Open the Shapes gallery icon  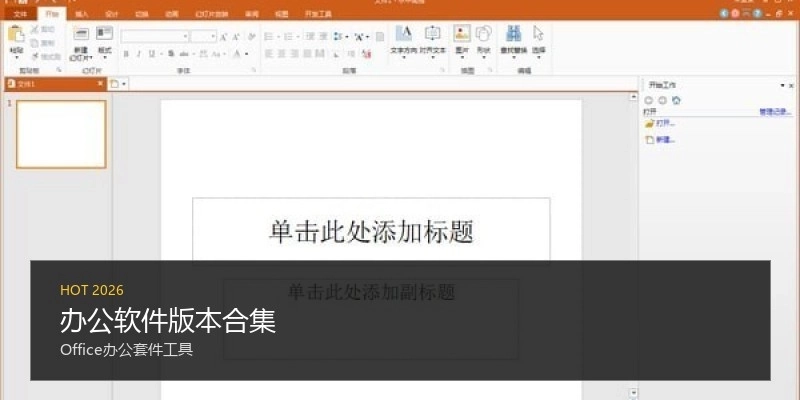[x=484, y=34]
